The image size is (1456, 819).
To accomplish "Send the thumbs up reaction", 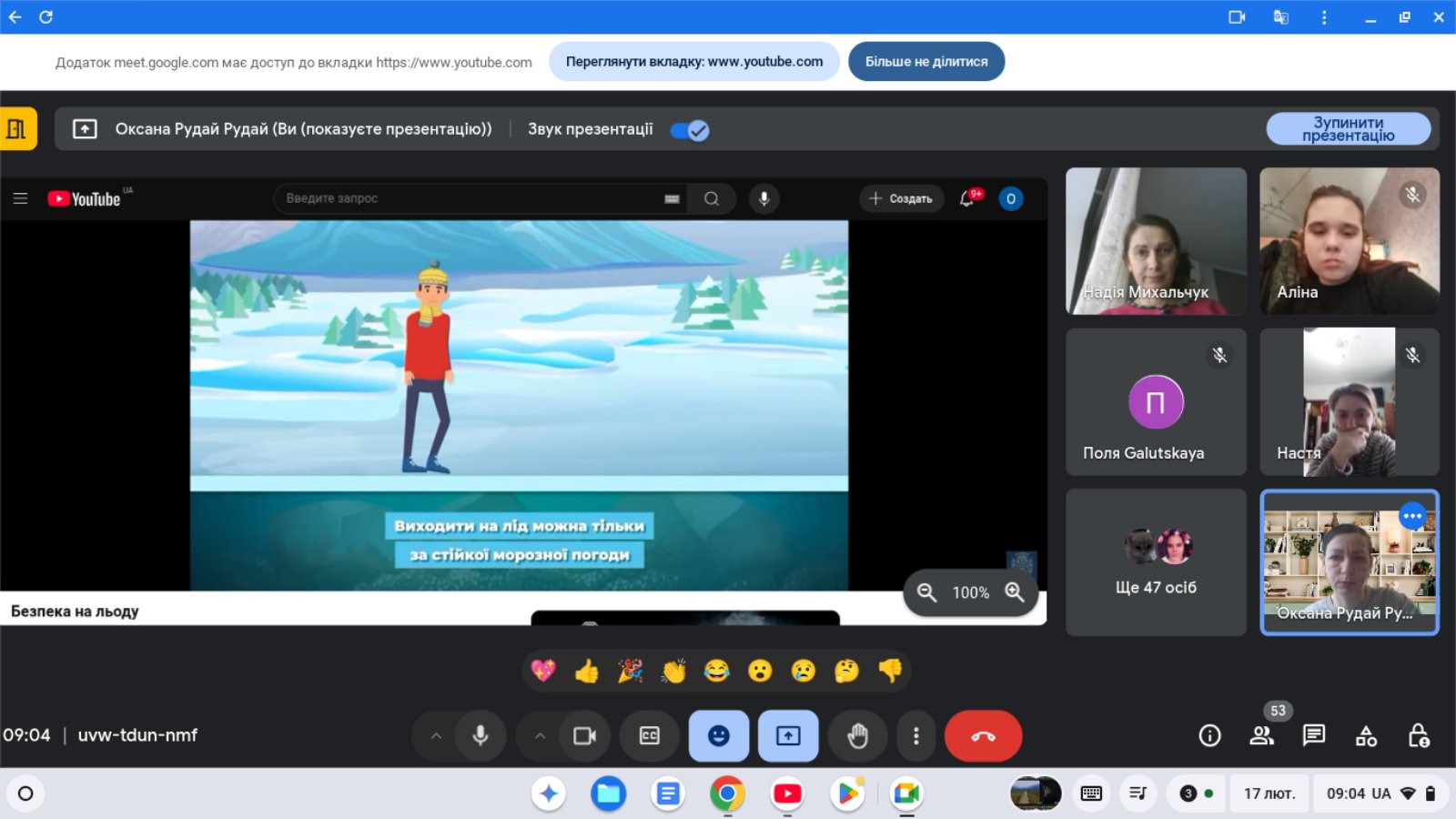I will 587,671.
